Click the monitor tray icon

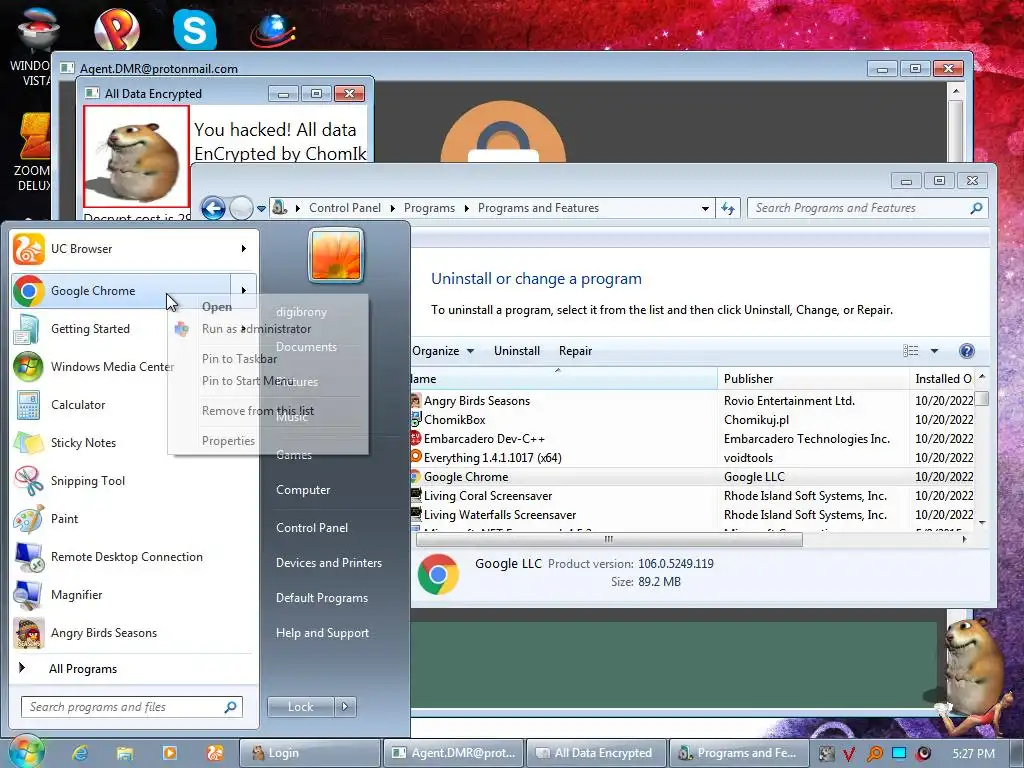point(899,754)
